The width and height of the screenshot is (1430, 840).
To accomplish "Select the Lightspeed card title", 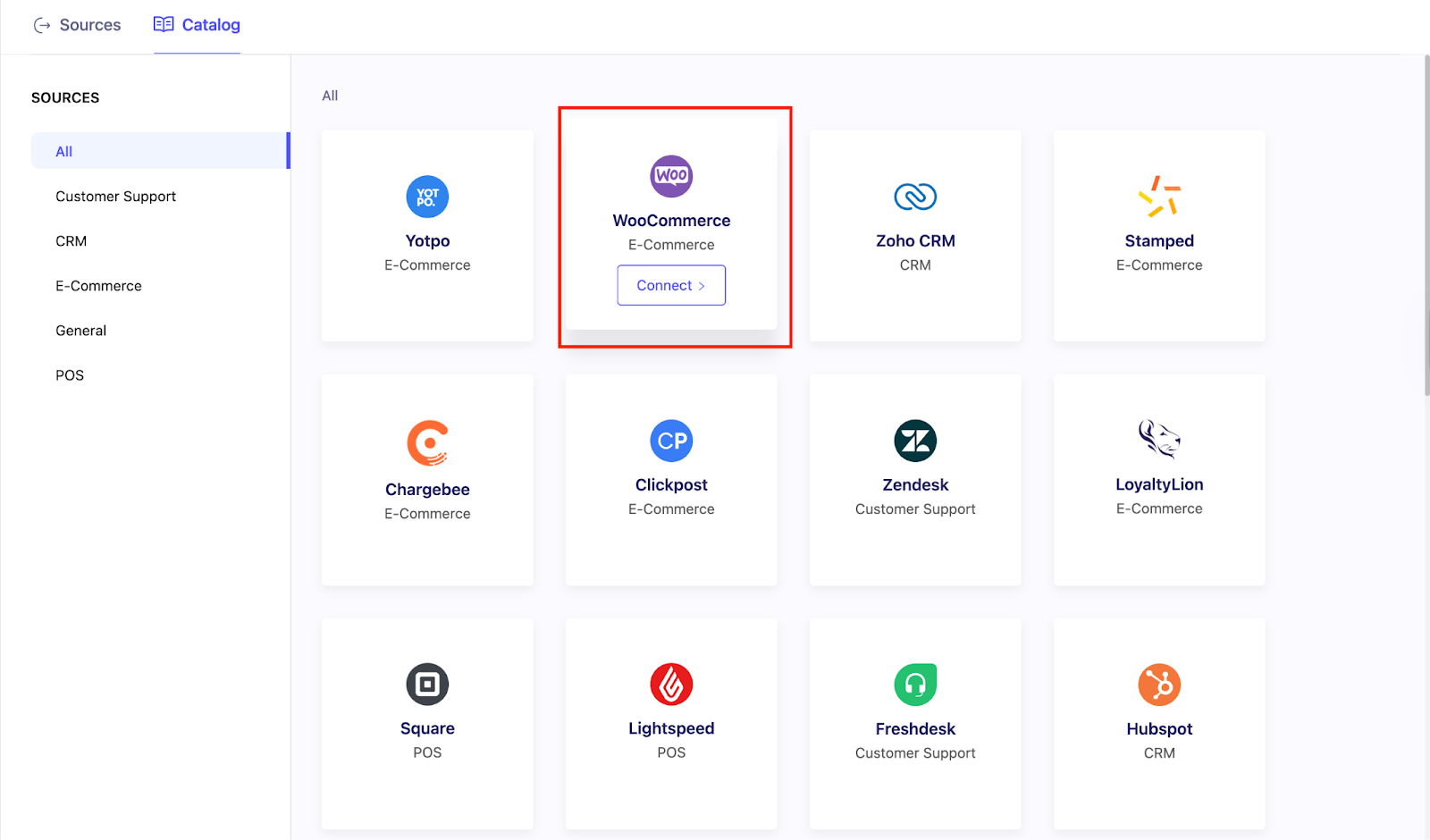I will pos(671,728).
